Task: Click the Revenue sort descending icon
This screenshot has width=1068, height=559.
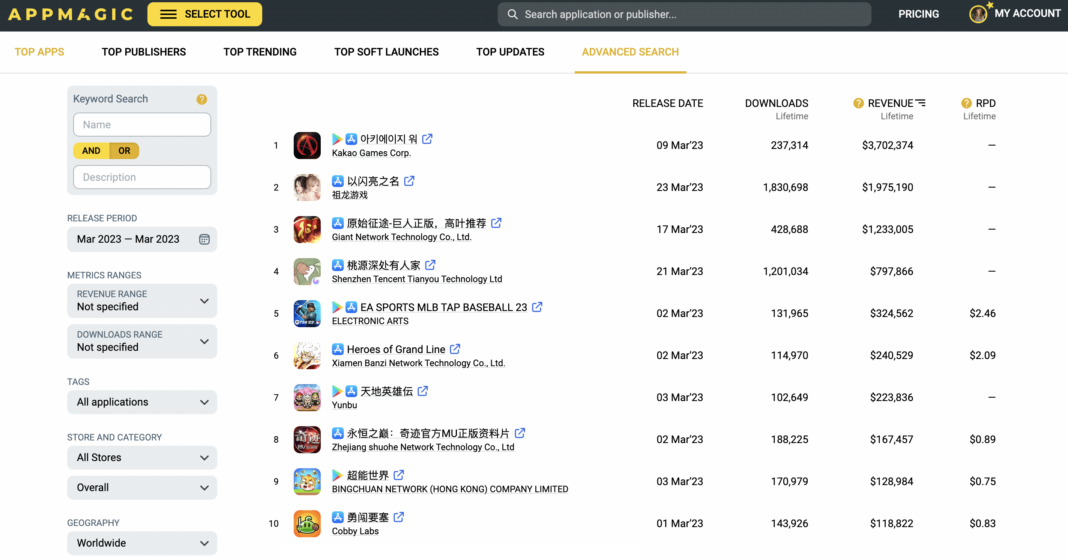Action: 921,103
